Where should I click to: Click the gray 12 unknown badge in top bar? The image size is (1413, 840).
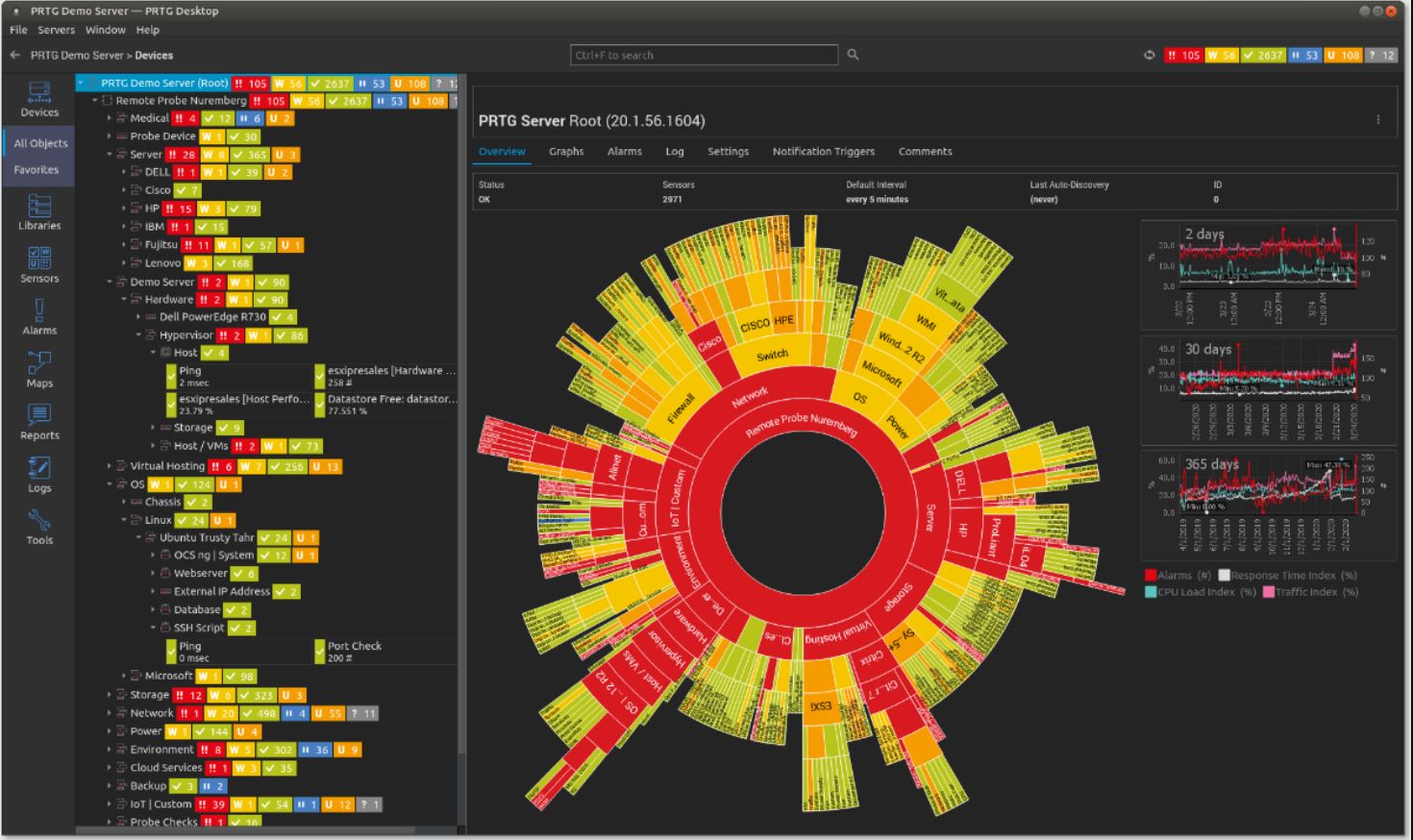coord(1381,55)
